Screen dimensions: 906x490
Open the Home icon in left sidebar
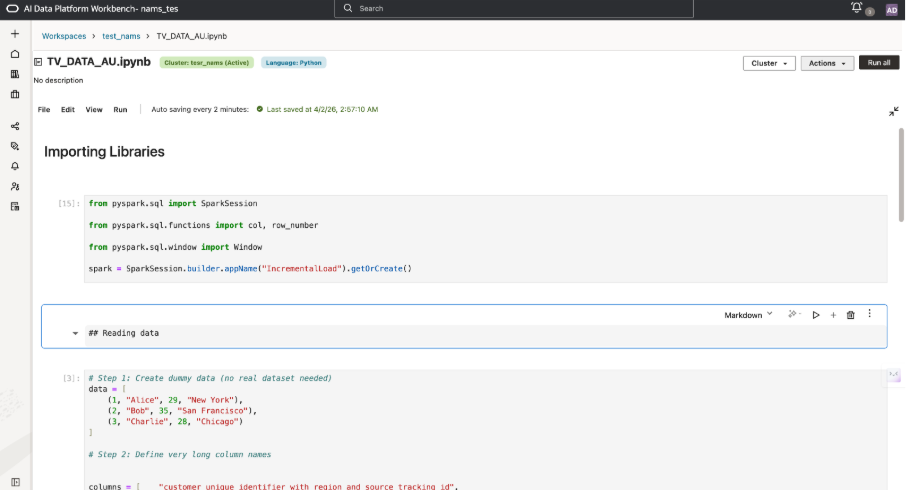point(14,54)
